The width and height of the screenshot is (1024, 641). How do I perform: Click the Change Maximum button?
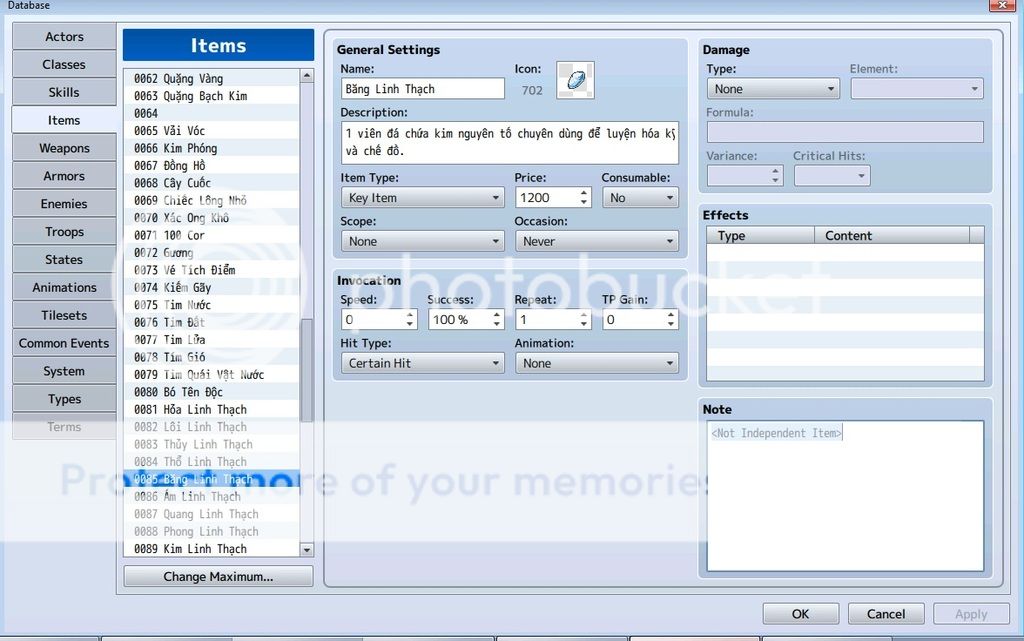coord(218,576)
